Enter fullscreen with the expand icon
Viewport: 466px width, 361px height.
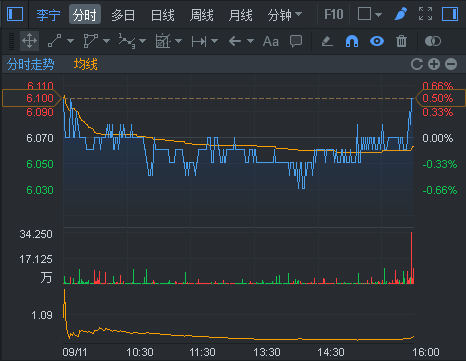[425, 14]
